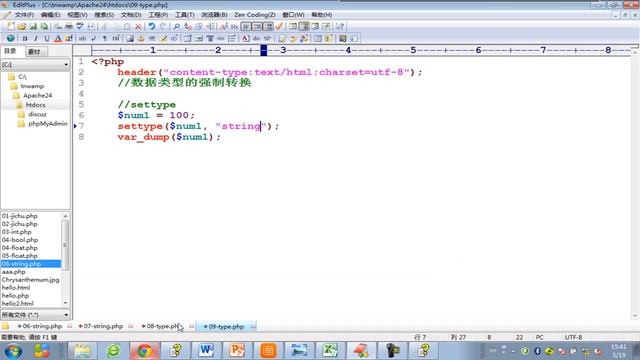Image resolution: width=640 pixels, height=360 pixels.
Task: Click the boxed A character icon
Action: 245,38
